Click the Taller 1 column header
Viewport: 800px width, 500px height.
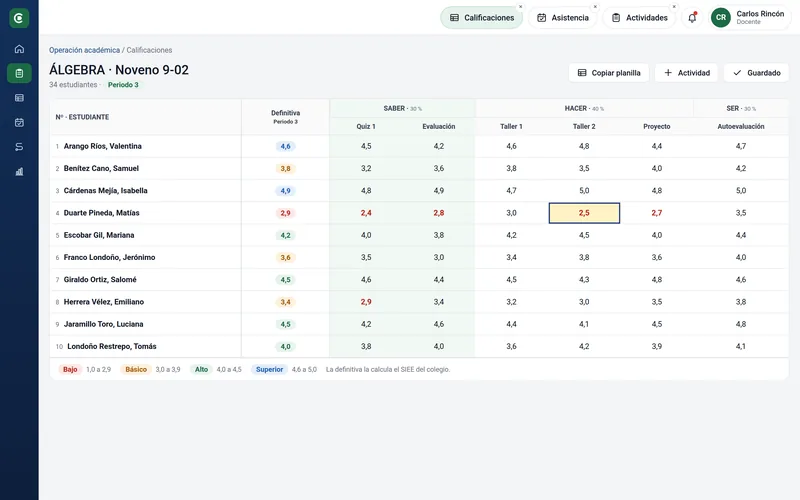pyautogui.click(x=511, y=126)
